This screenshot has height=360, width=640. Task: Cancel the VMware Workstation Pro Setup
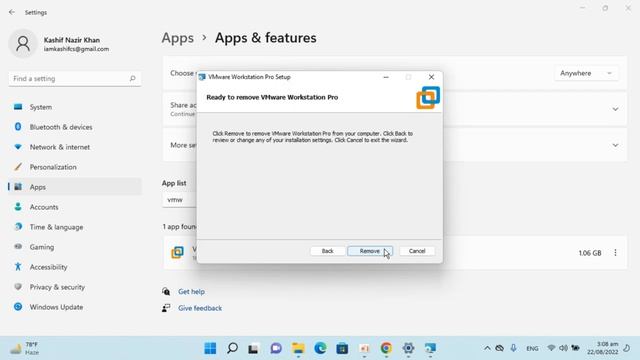(x=417, y=251)
